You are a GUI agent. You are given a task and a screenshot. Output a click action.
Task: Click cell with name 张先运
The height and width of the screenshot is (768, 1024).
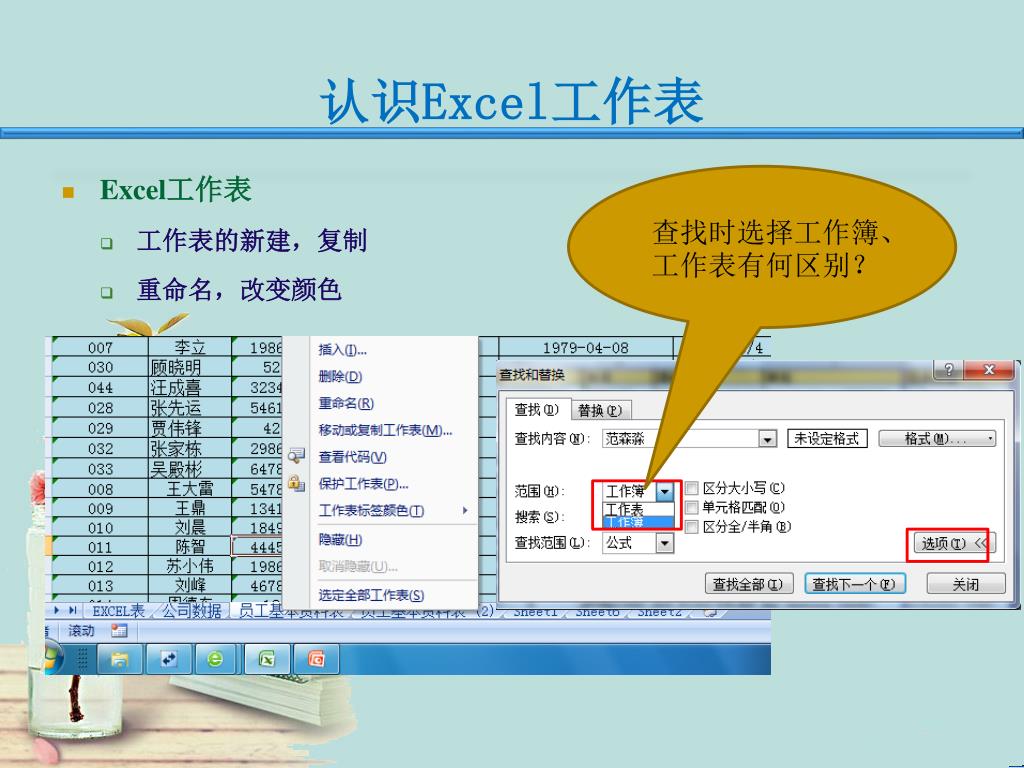[x=190, y=408]
